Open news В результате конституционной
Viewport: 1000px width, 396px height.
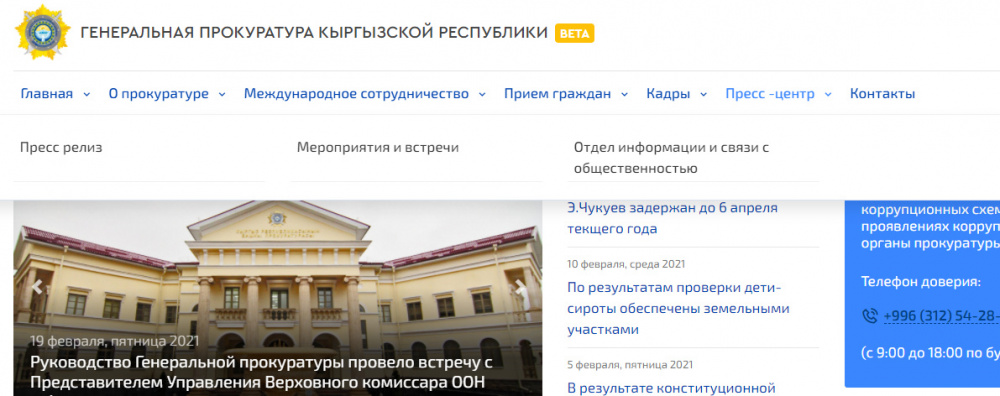coord(671,388)
